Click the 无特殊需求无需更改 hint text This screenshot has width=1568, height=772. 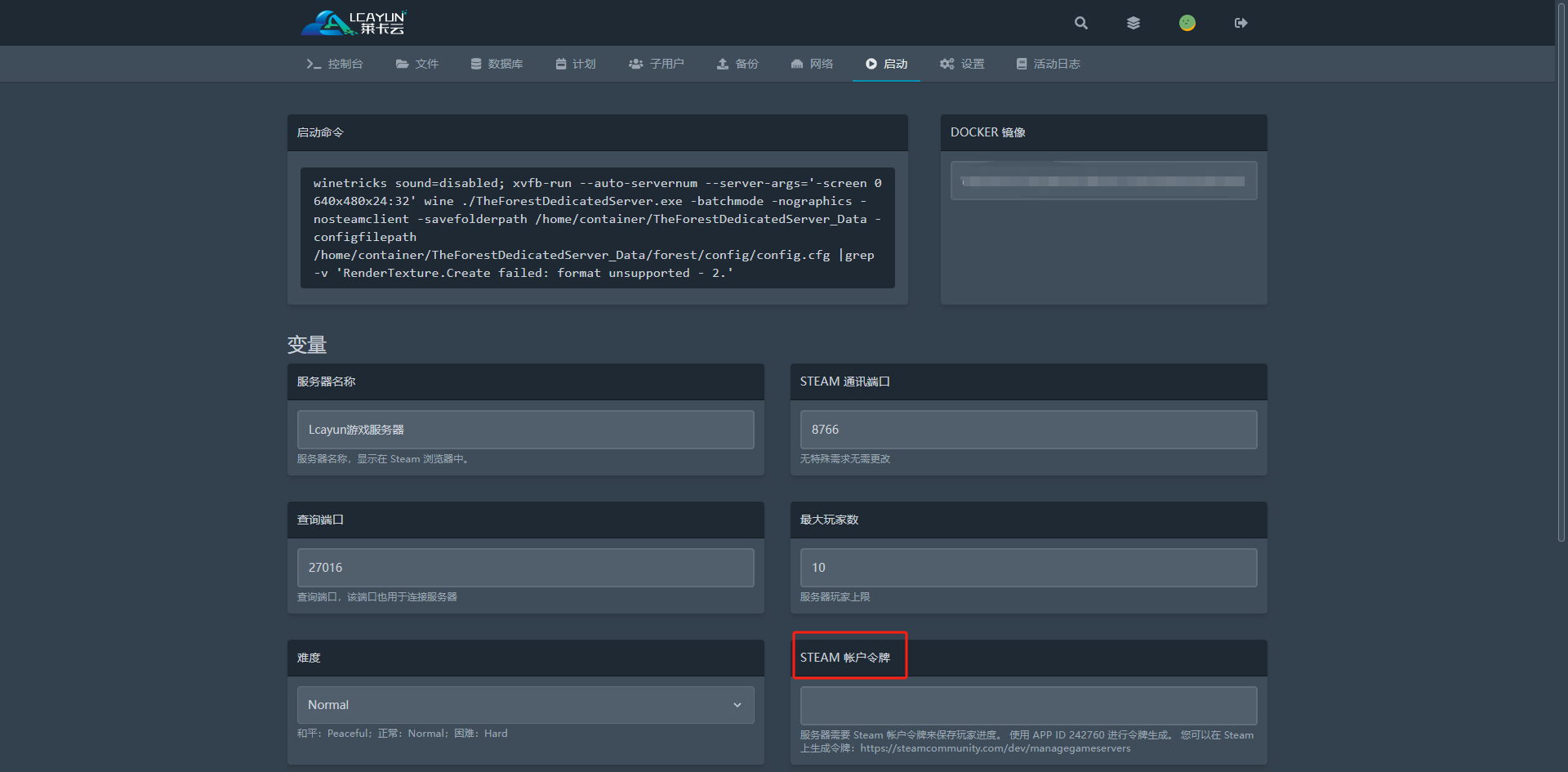click(845, 459)
